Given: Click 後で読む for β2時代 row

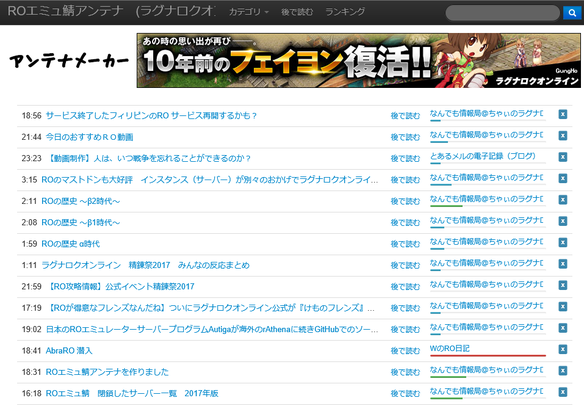Looking at the screenshot, I should (405, 201).
